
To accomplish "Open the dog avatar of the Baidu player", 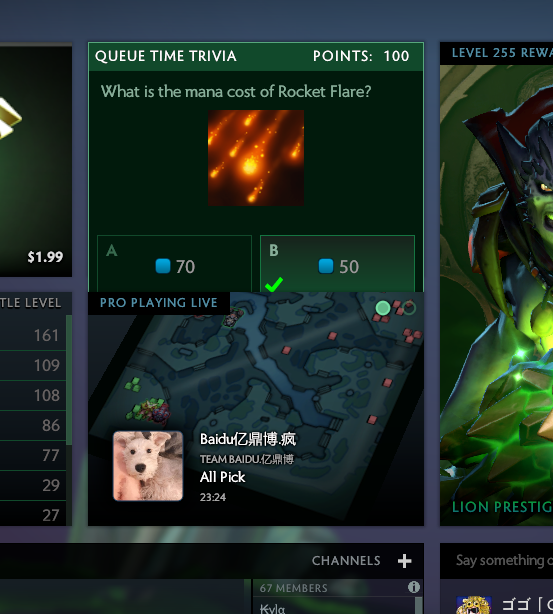I will coord(148,466).
